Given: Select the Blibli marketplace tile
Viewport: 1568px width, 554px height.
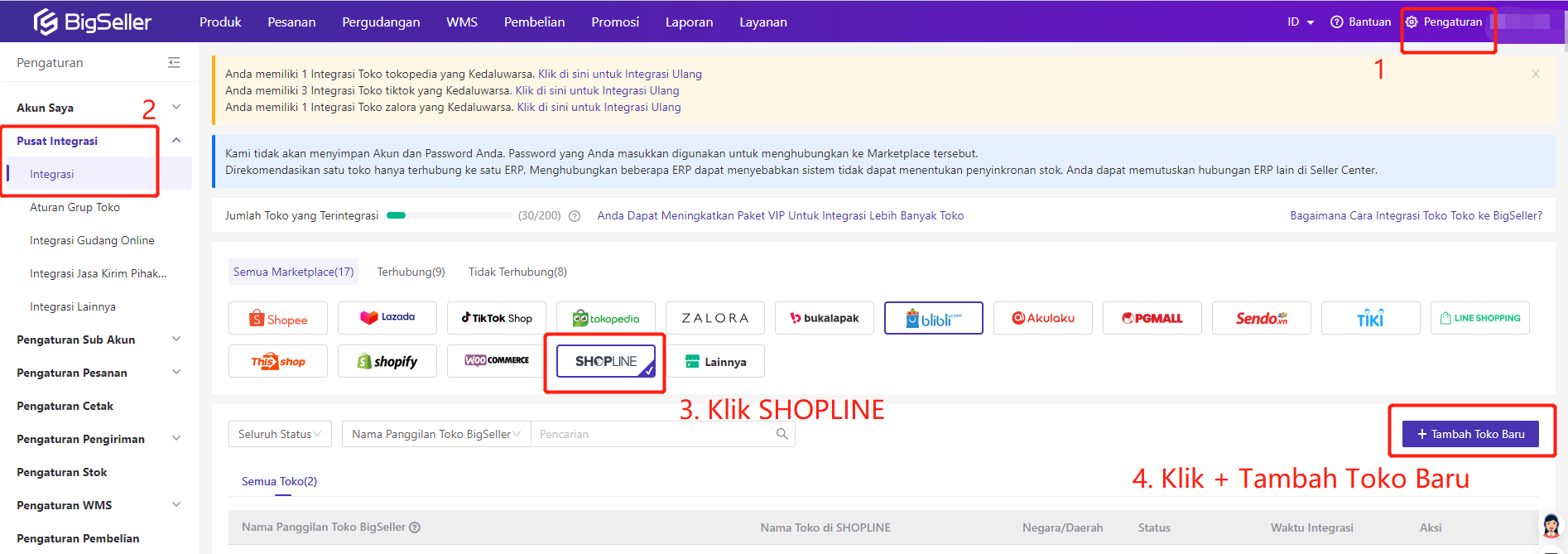Looking at the screenshot, I should [933, 319].
